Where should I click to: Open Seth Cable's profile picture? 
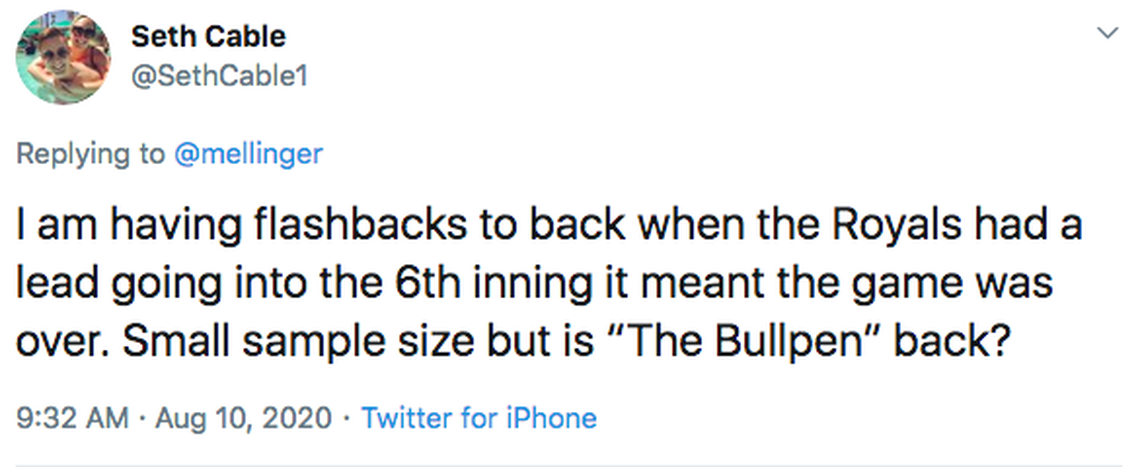click(62, 59)
